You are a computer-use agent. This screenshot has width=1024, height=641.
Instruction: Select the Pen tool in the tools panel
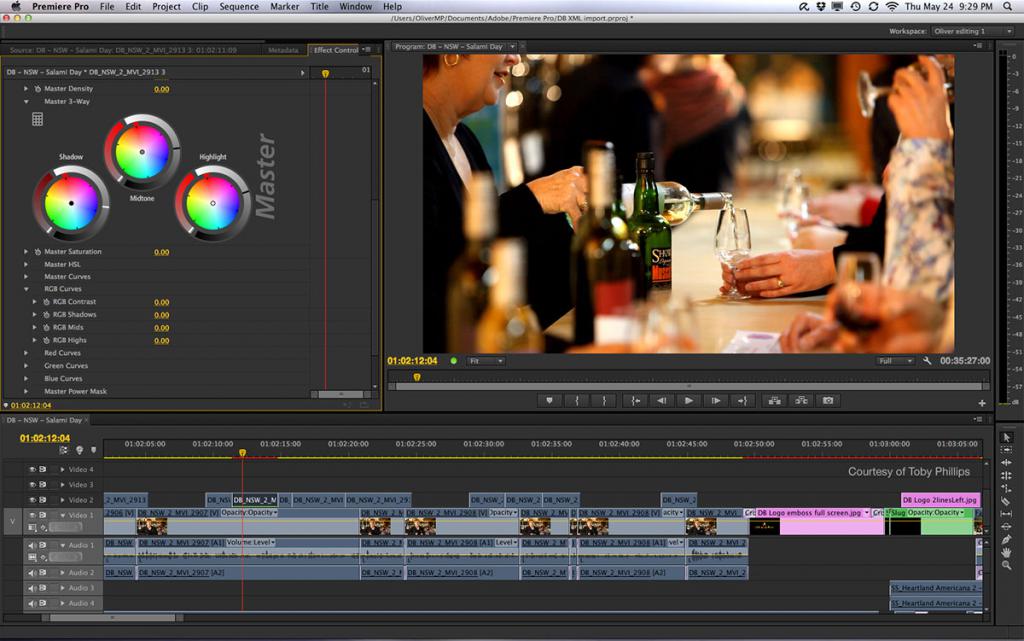(x=1007, y=539)
